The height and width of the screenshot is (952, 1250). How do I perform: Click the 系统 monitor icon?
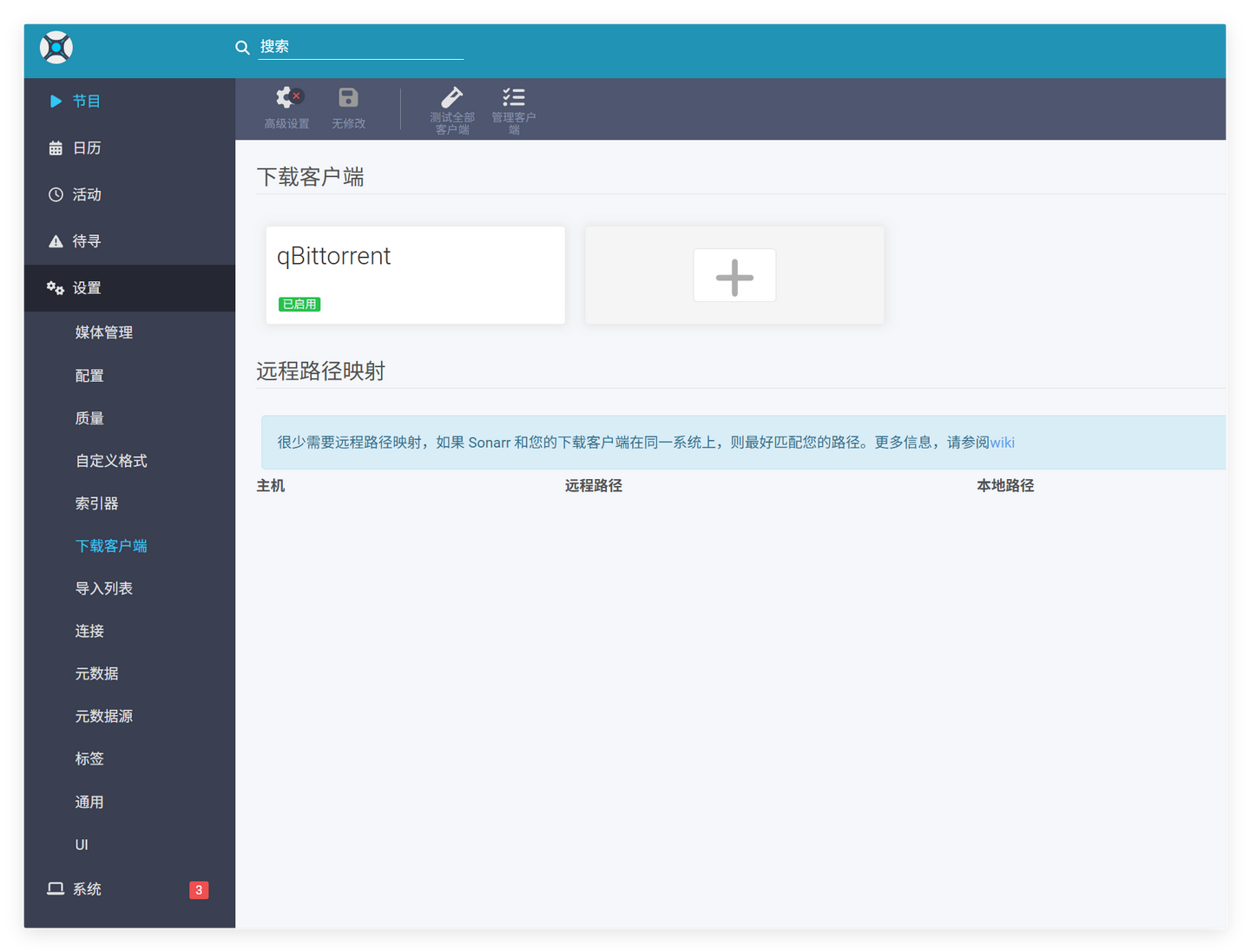(x=56, y=889)
